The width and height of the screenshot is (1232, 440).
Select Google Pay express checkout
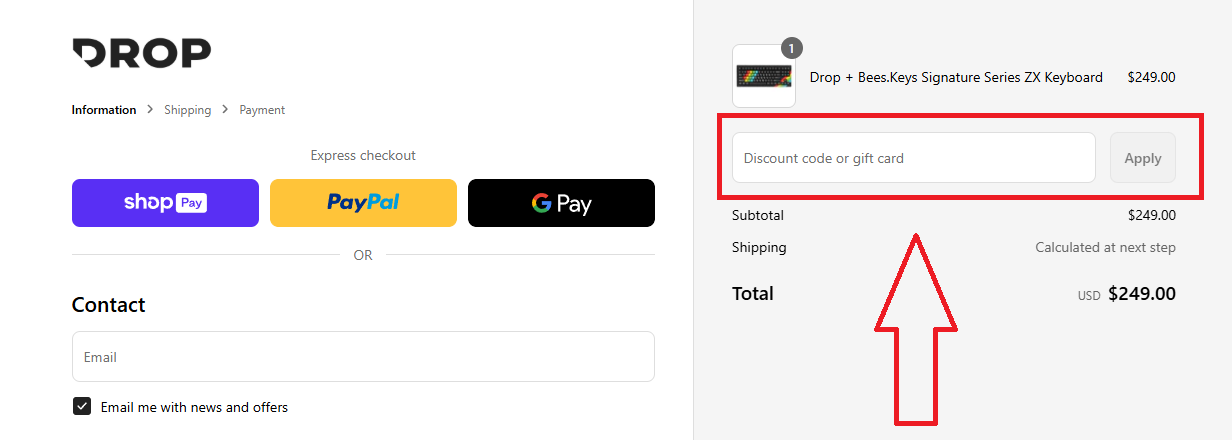click(561, 203)
